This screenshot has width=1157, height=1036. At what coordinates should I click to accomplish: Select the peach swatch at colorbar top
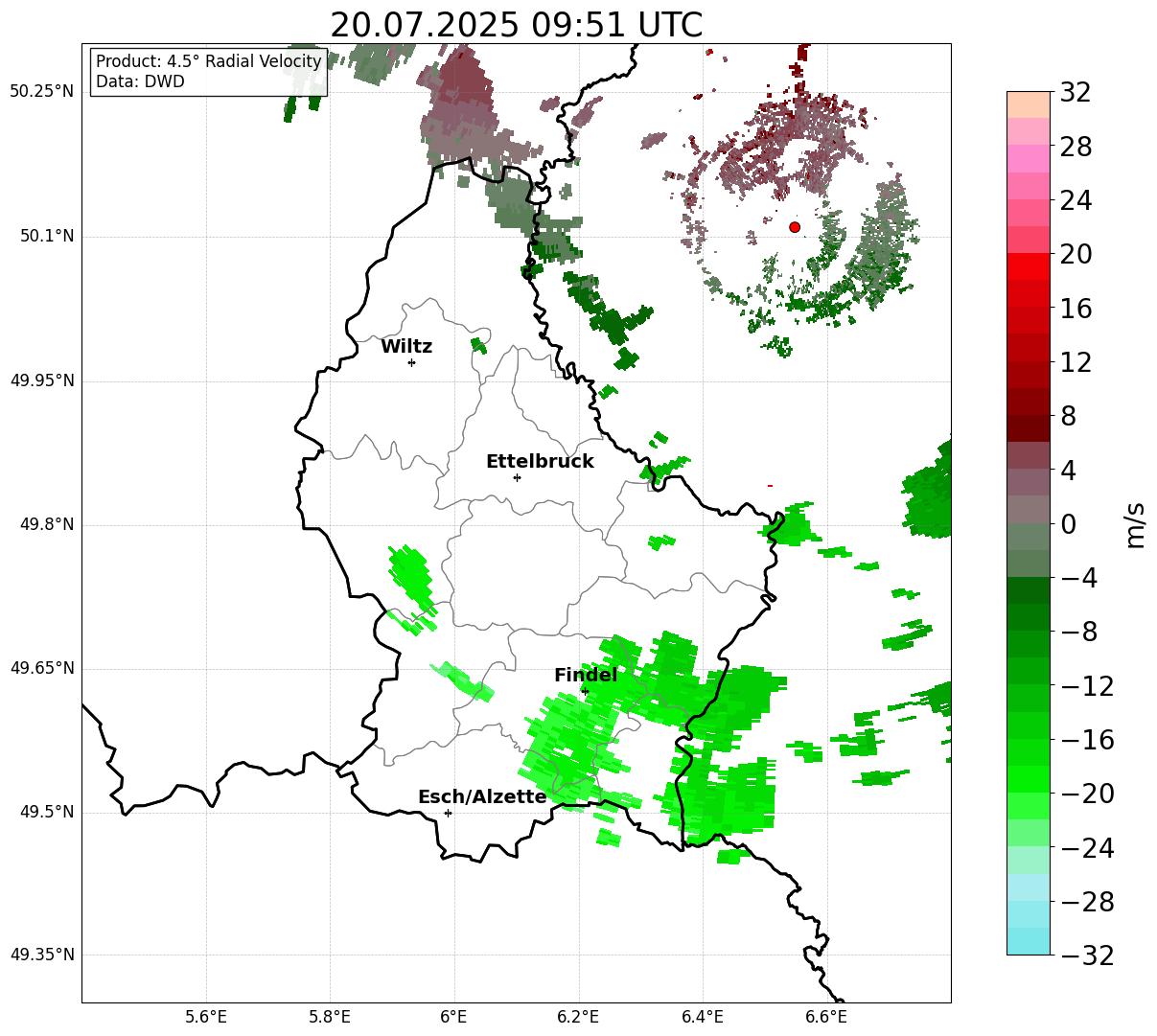point(1029,104)
